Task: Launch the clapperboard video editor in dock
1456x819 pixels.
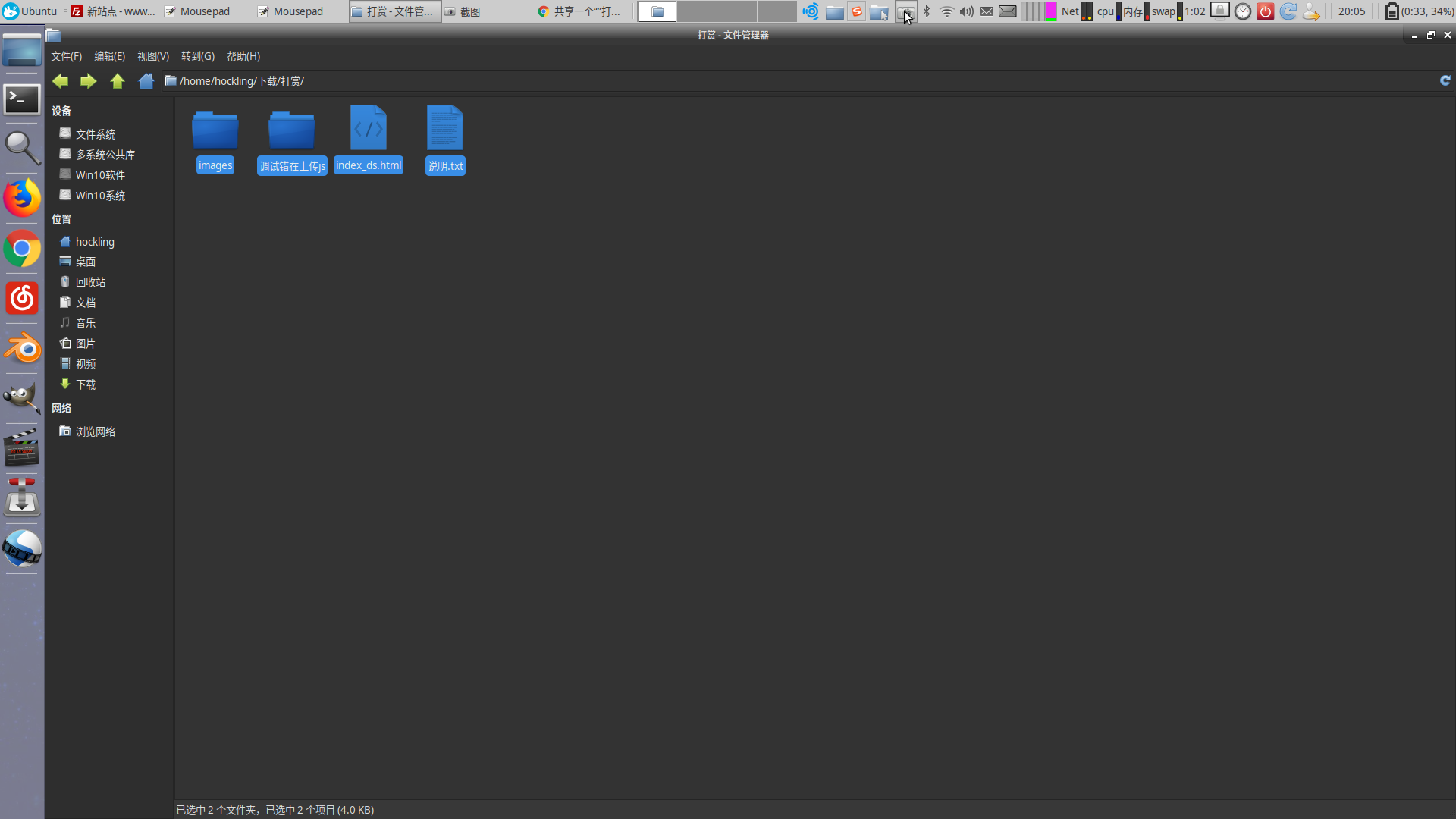Action: coord(22,448)
